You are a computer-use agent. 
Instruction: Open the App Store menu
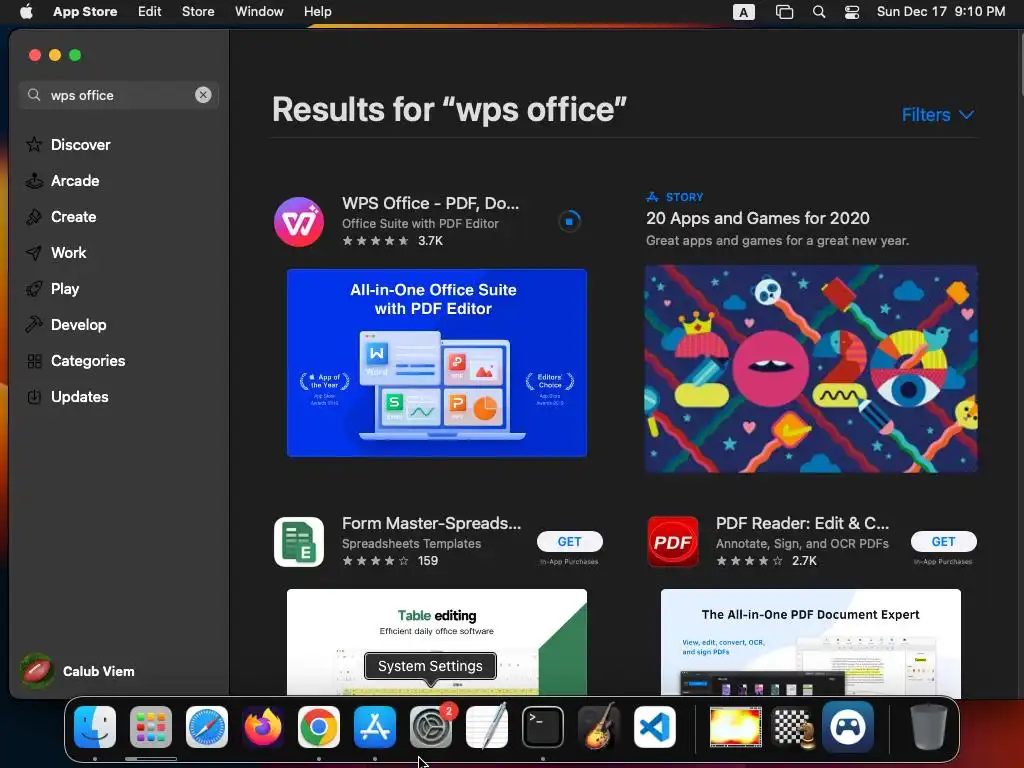coord(85,11)
